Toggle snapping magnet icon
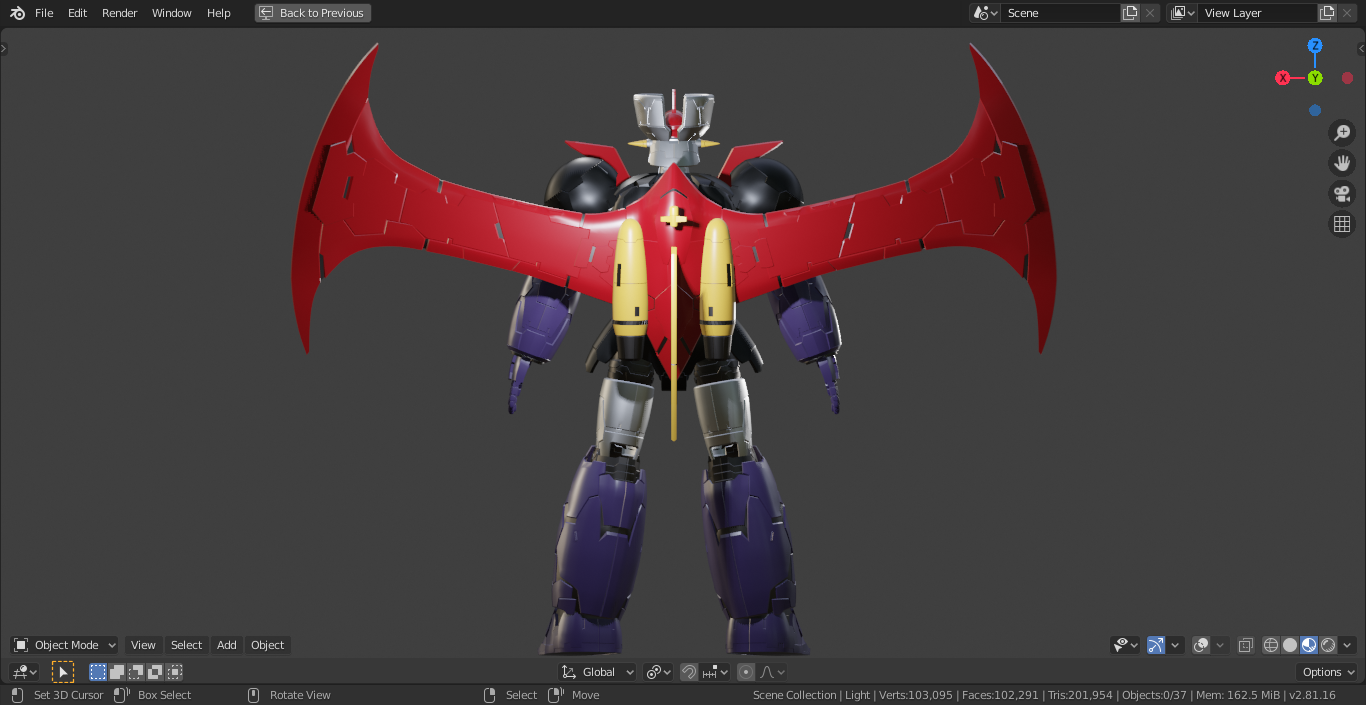 click(x=689, y=672)
